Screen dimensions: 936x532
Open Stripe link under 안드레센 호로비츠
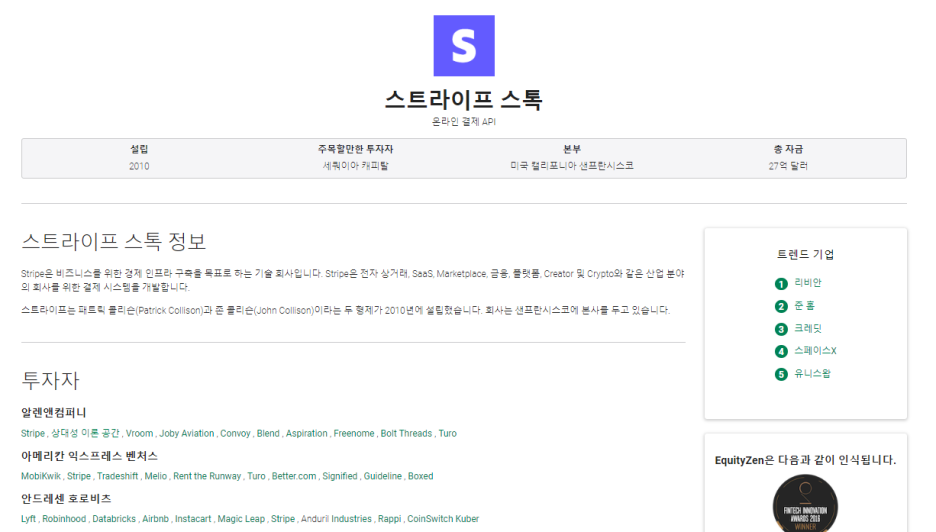[283, 519]
